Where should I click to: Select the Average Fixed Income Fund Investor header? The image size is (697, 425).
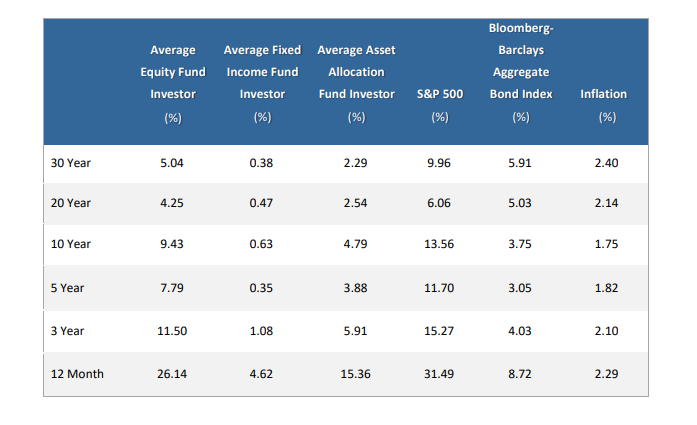click(262, 83)
